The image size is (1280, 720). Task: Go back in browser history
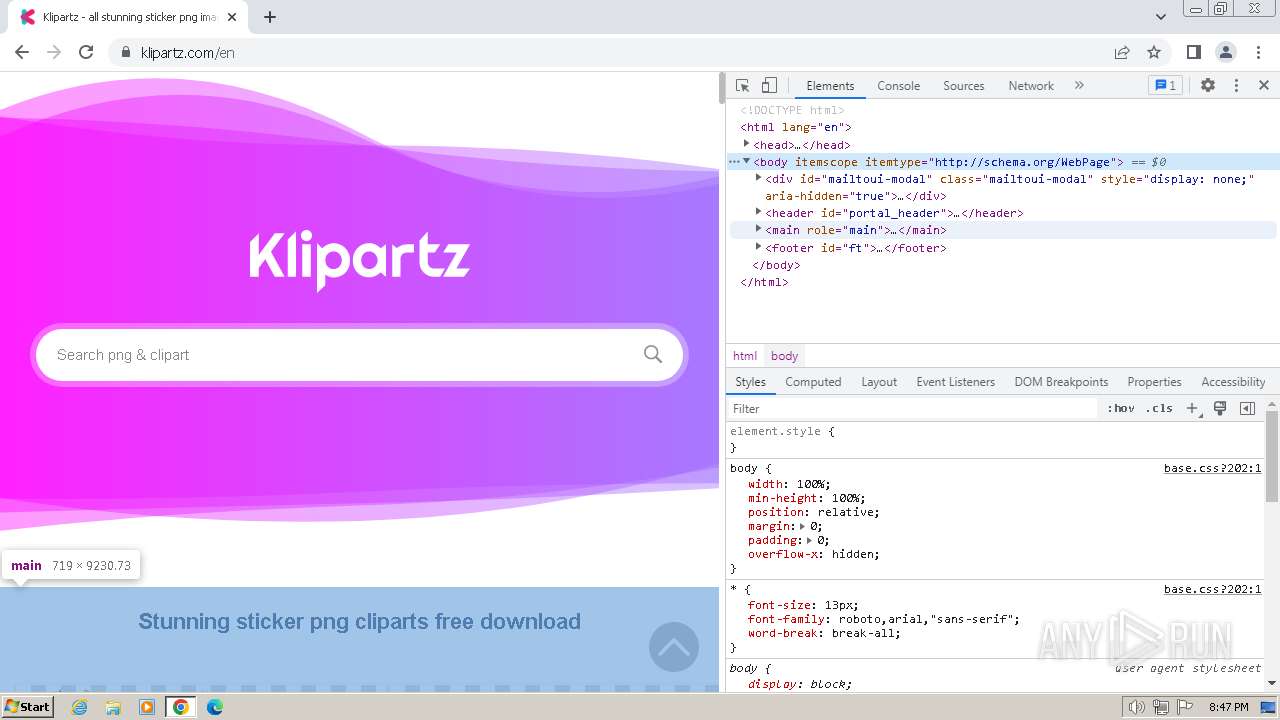(x=22, y=52)
